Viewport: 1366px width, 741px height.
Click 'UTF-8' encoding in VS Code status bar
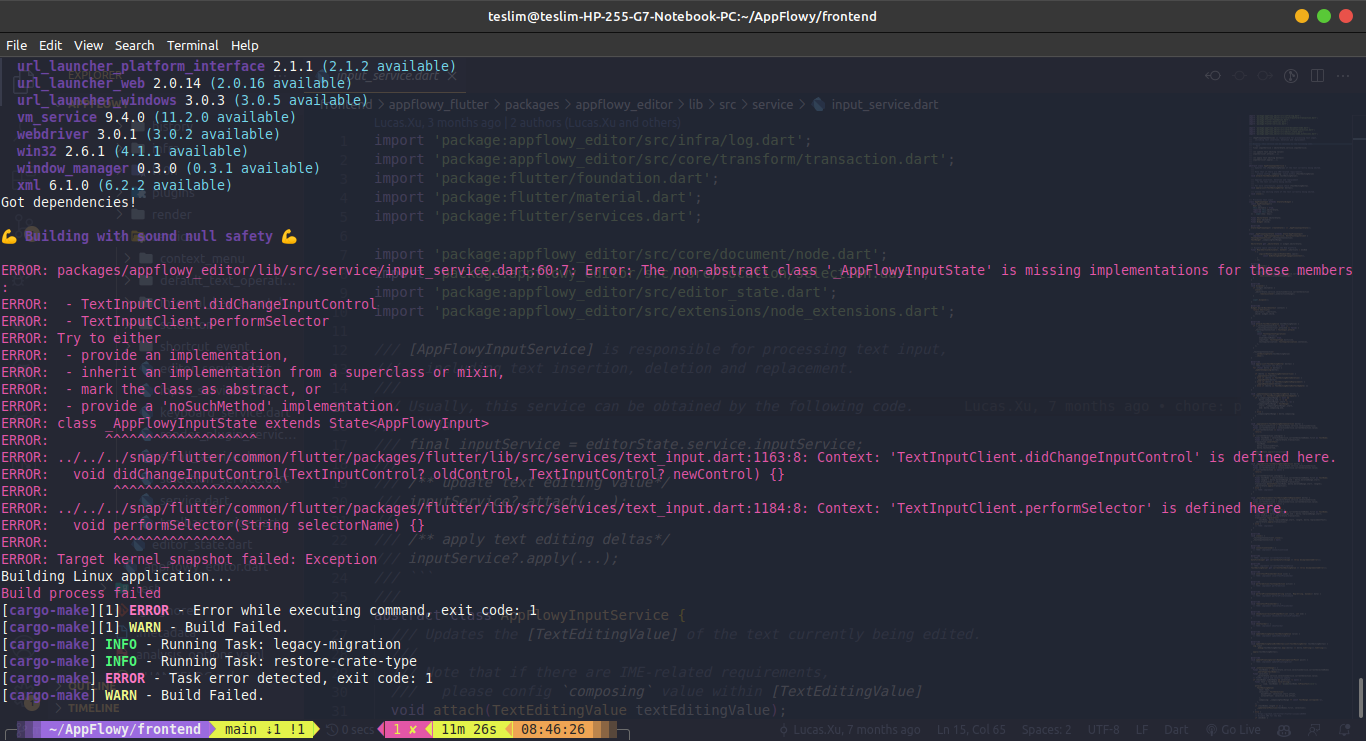click(x=1103, y=730)
